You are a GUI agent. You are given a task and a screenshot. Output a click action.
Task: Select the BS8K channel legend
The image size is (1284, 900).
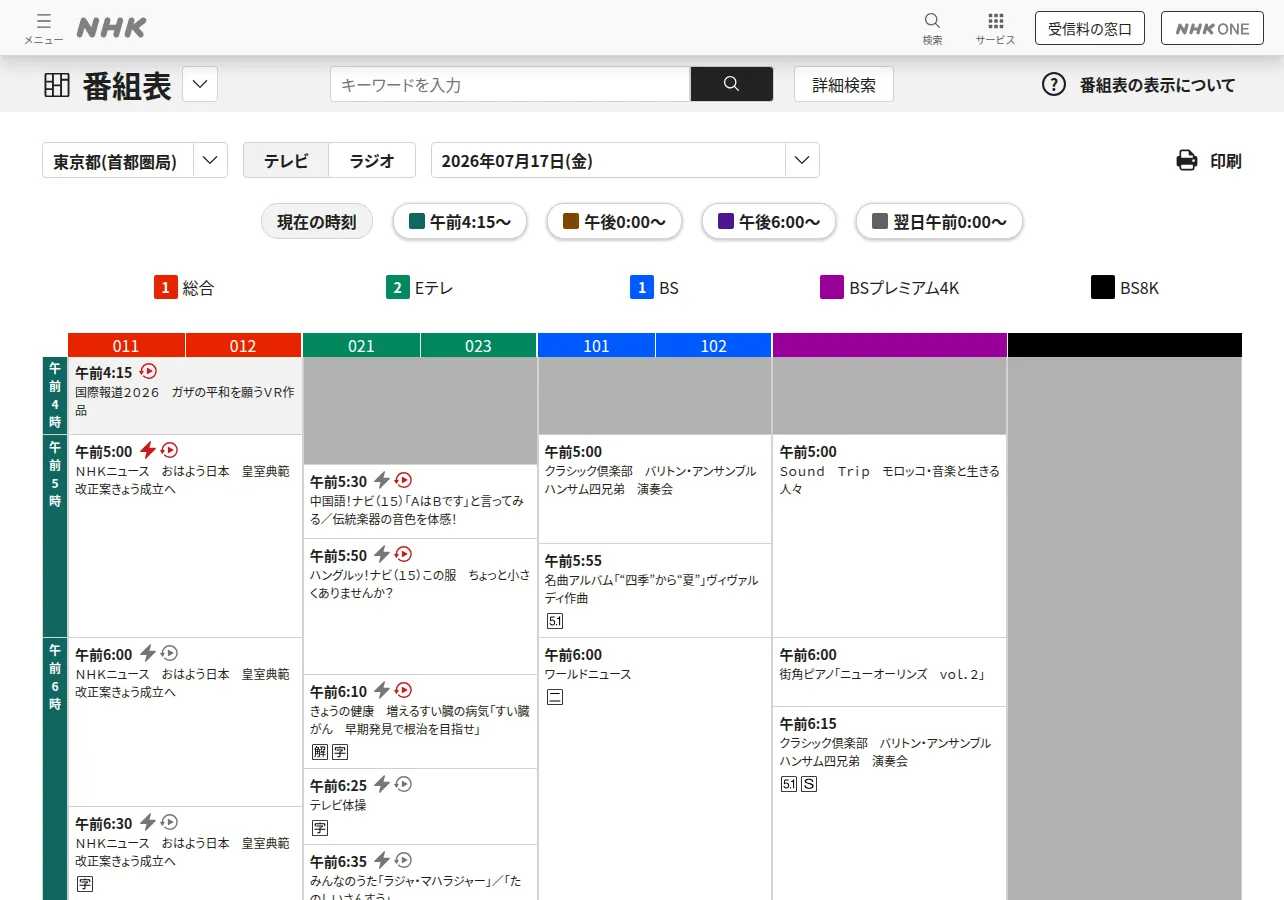(1125, 288)
